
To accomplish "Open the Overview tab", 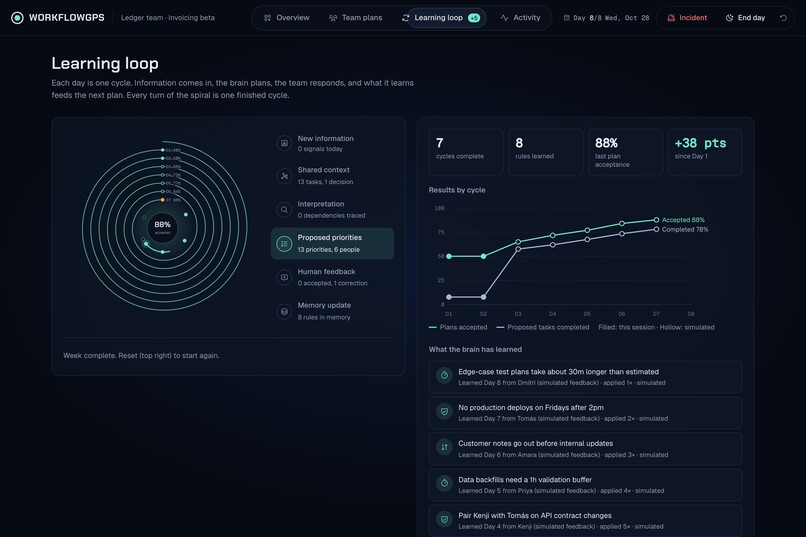I will (286, 18).
